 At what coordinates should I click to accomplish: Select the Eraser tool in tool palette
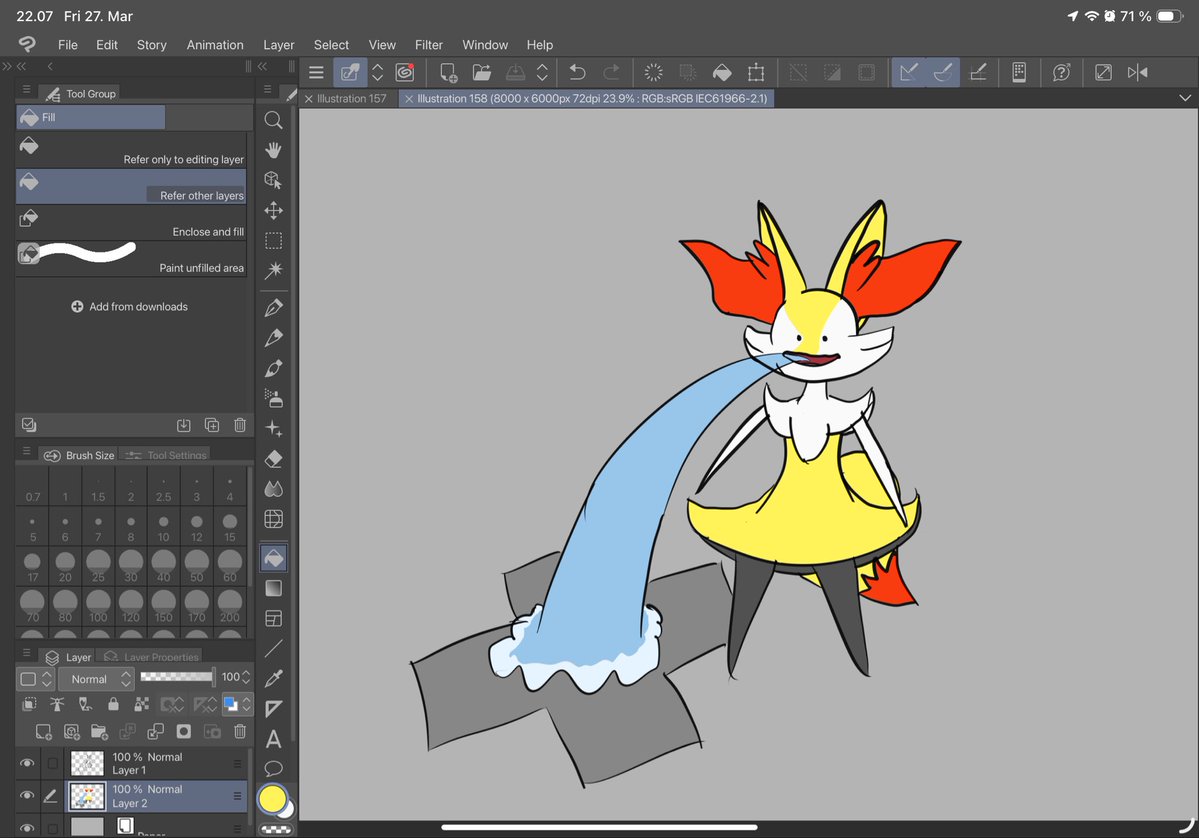[x=273, y=459]
